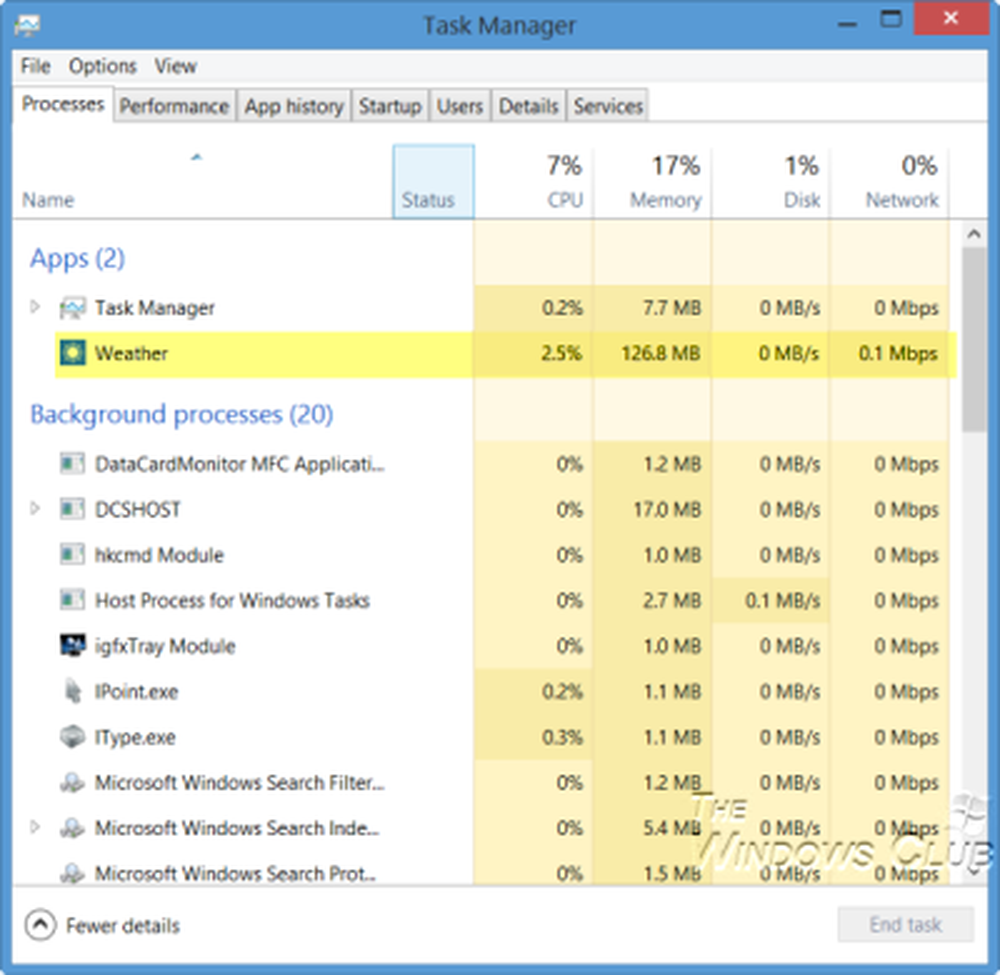1000x975 pixels.
Task: Click the igfxTray Module icon
Action: coord(72,645)
